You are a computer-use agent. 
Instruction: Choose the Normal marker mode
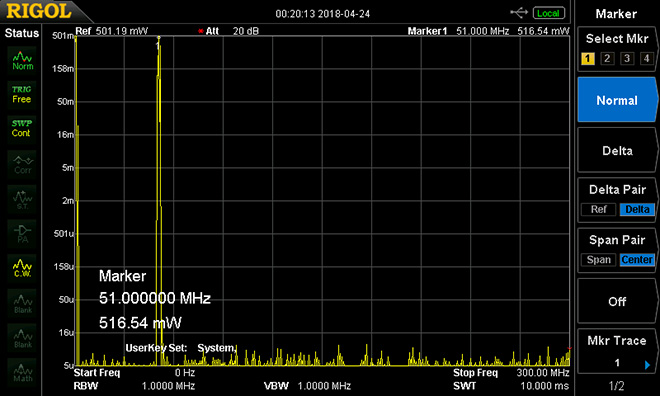pyautogui.click(x=617, y=100)
